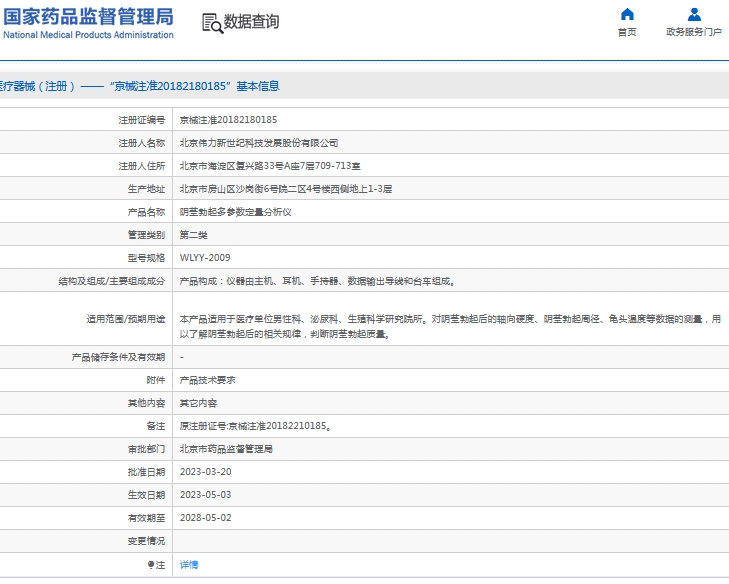729x584 pixels.
Task: Click the 适用范围/预期用途 label
Action: point(126,319)
